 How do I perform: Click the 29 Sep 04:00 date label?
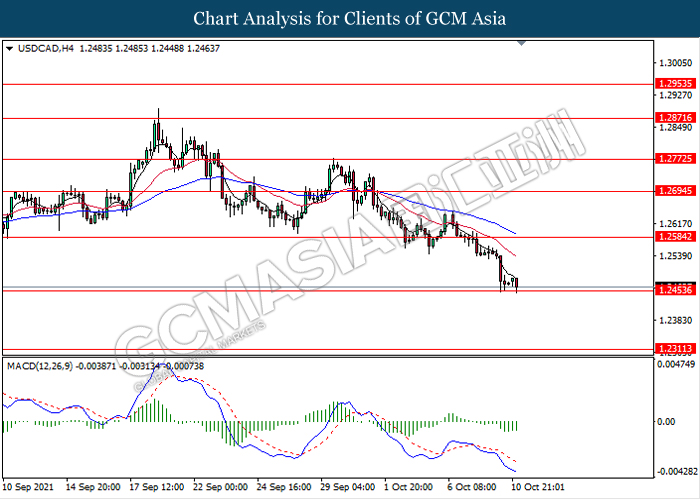click(348, 487)
